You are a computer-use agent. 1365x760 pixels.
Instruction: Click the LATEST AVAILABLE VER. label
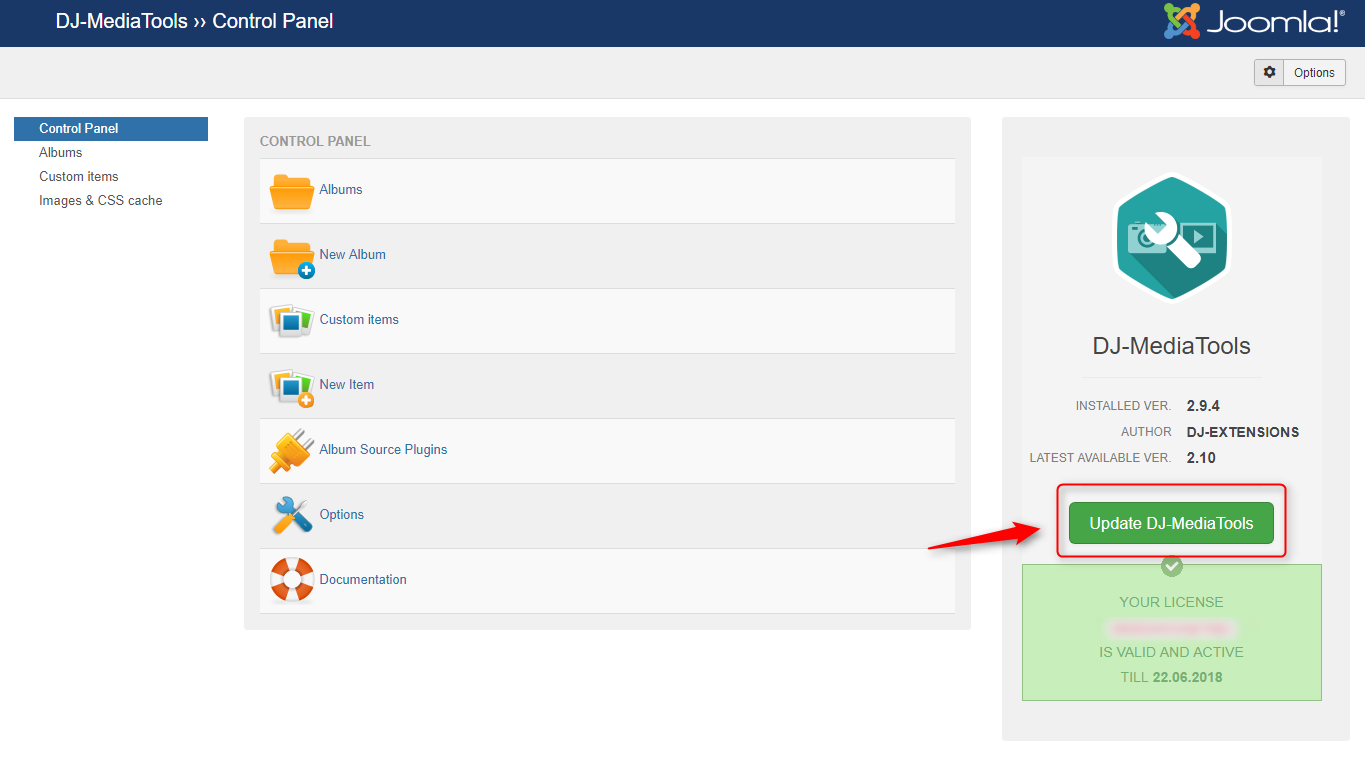click(x=1101, y=458)
